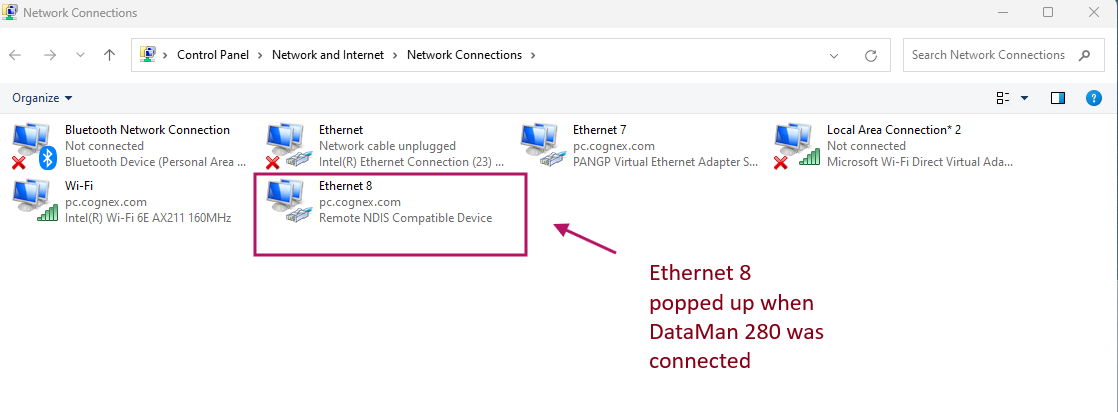
Task: Select the Ethernet 7 adapter icon
Action: [541, 145]
